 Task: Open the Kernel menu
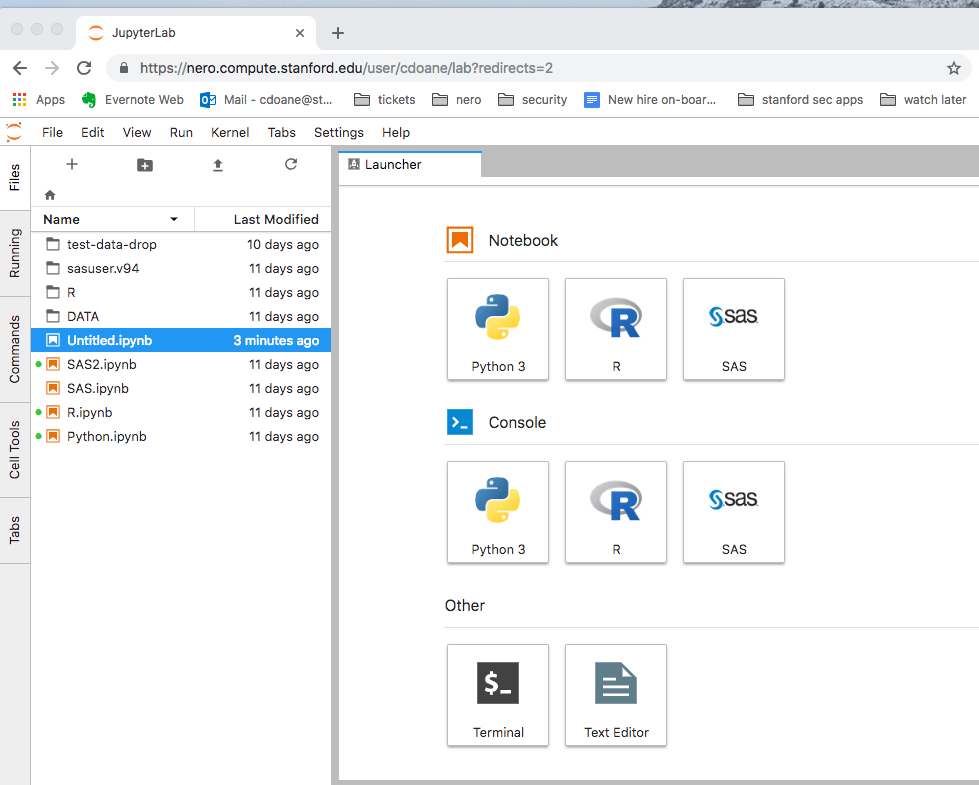coord(229,132)
